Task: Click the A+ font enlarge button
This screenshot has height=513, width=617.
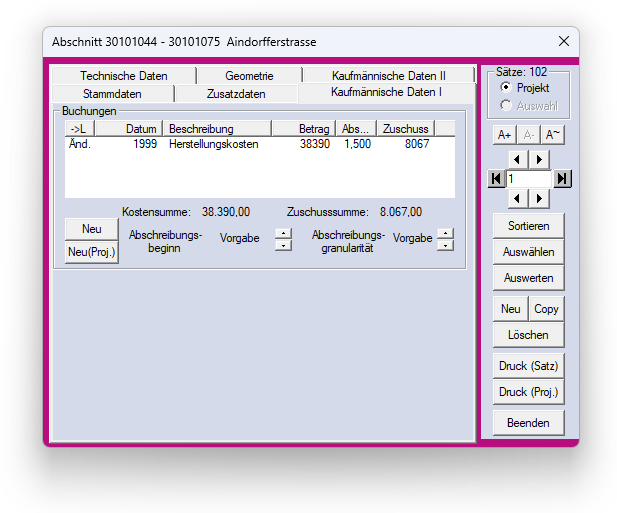Action: tap(504, 135)
